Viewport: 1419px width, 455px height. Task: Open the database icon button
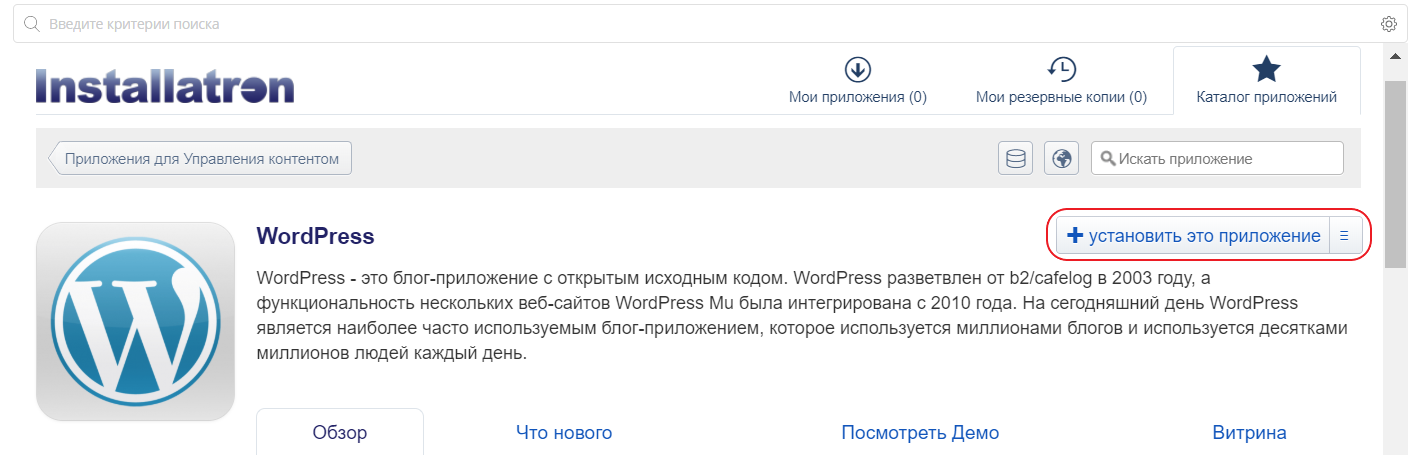[1015, 158]
